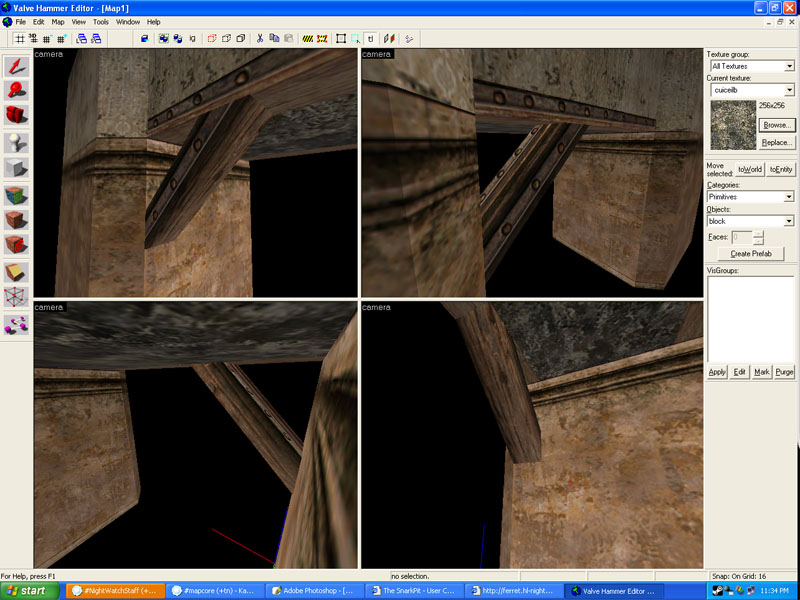Select the Vertex manipulation tool
Screen dimensions: 800x600
coord(17,297)
